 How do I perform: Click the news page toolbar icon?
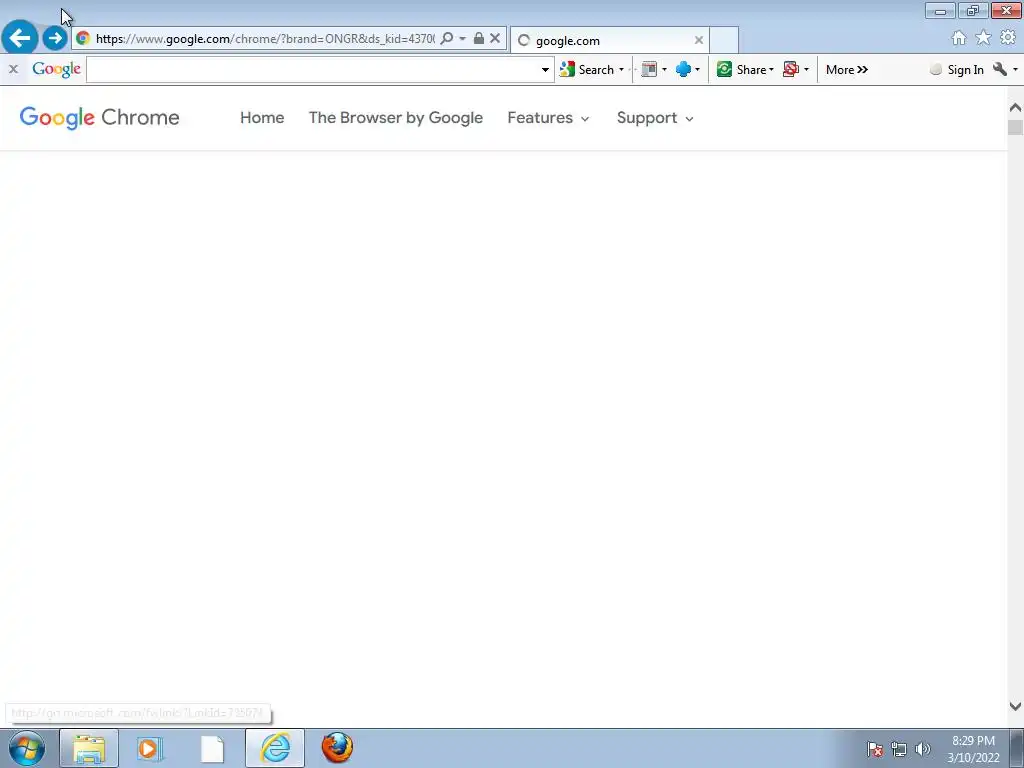(649, 69)
